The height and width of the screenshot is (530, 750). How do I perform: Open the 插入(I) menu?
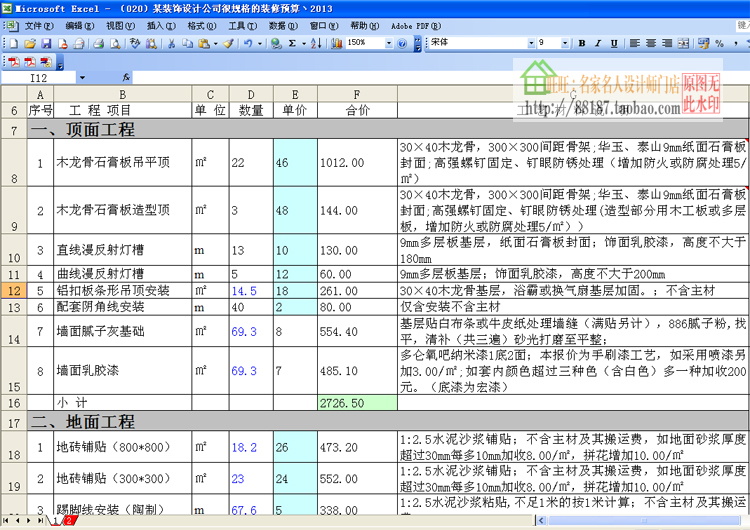[x=161, y=26]
